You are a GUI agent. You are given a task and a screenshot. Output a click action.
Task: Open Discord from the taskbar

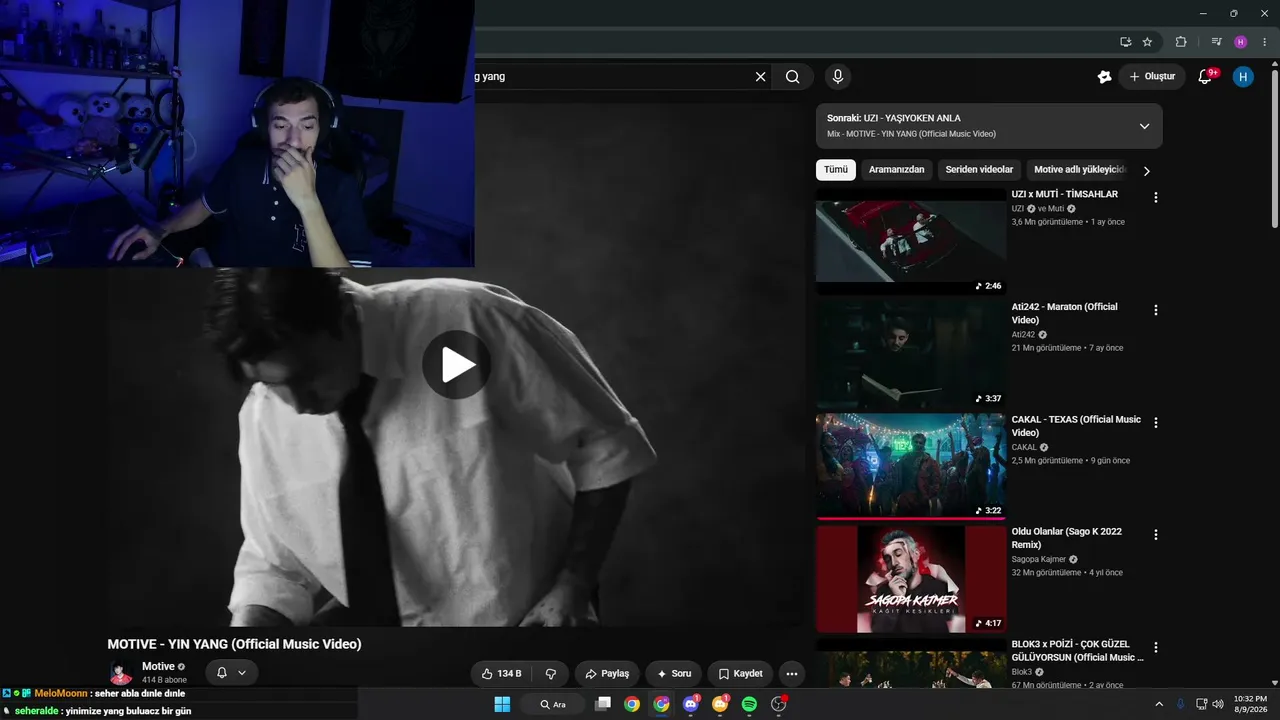(690, 704)
